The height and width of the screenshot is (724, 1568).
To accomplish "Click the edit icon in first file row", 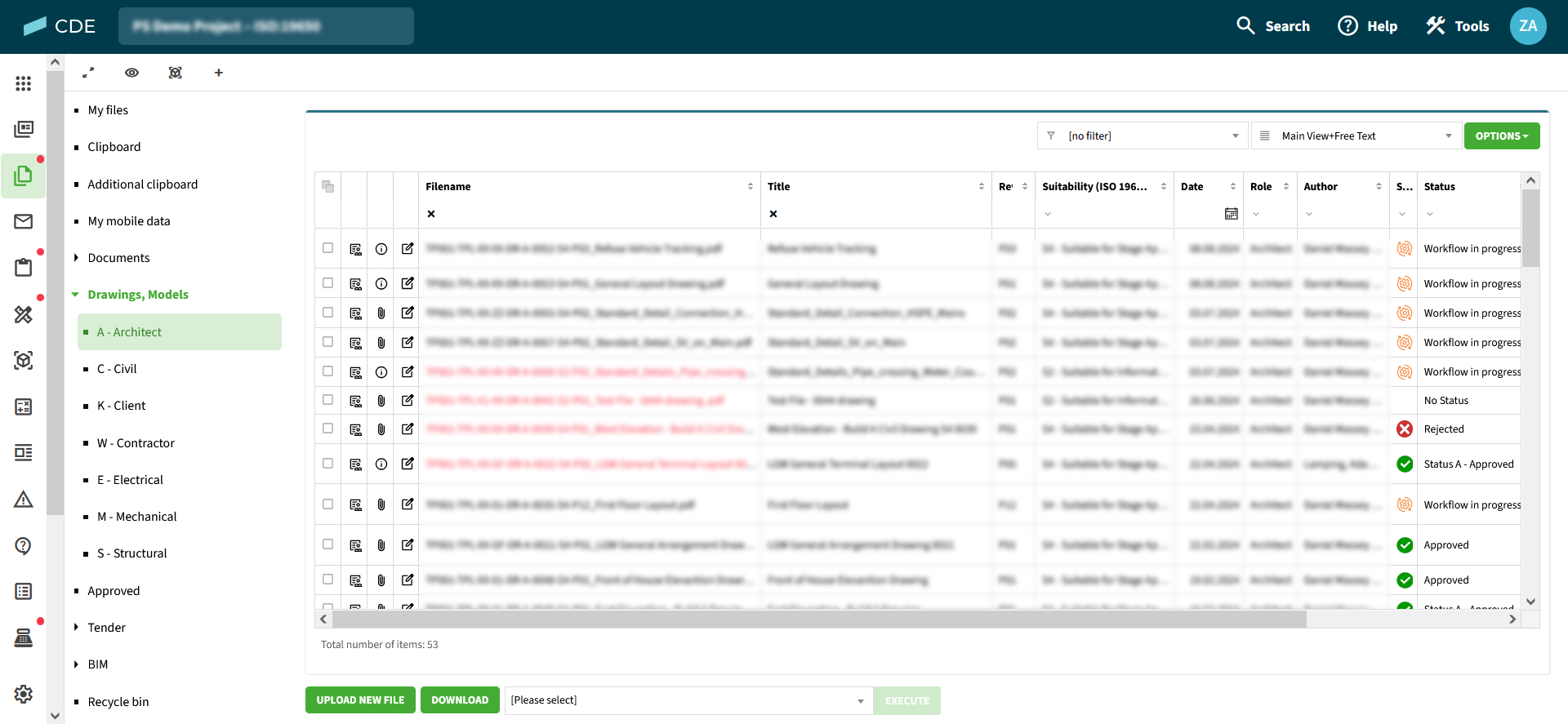I will (x=408, y=249).
